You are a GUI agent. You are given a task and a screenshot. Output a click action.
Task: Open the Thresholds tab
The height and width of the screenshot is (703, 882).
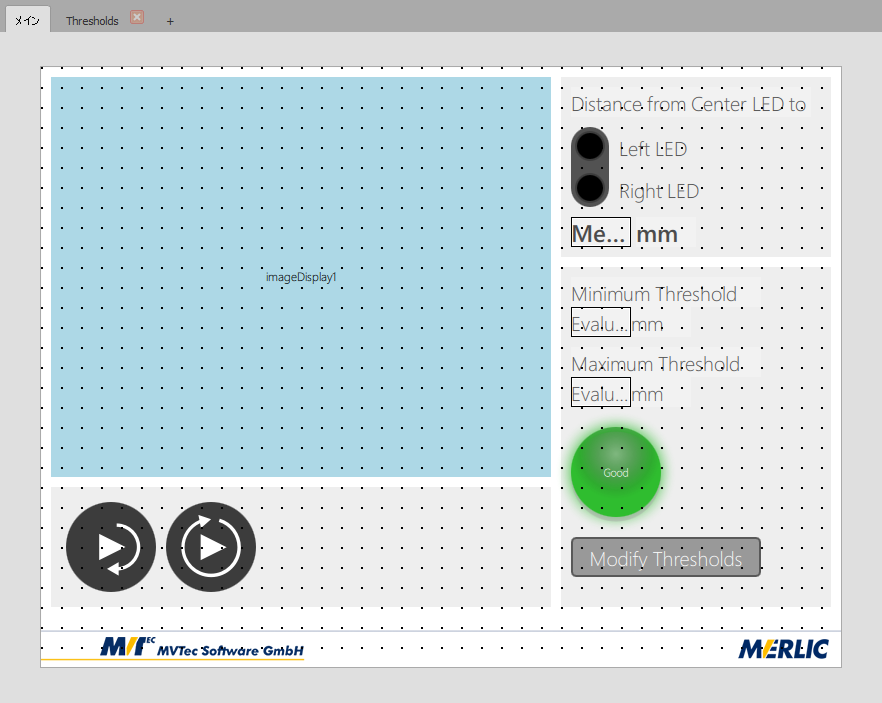click(92, 21)
